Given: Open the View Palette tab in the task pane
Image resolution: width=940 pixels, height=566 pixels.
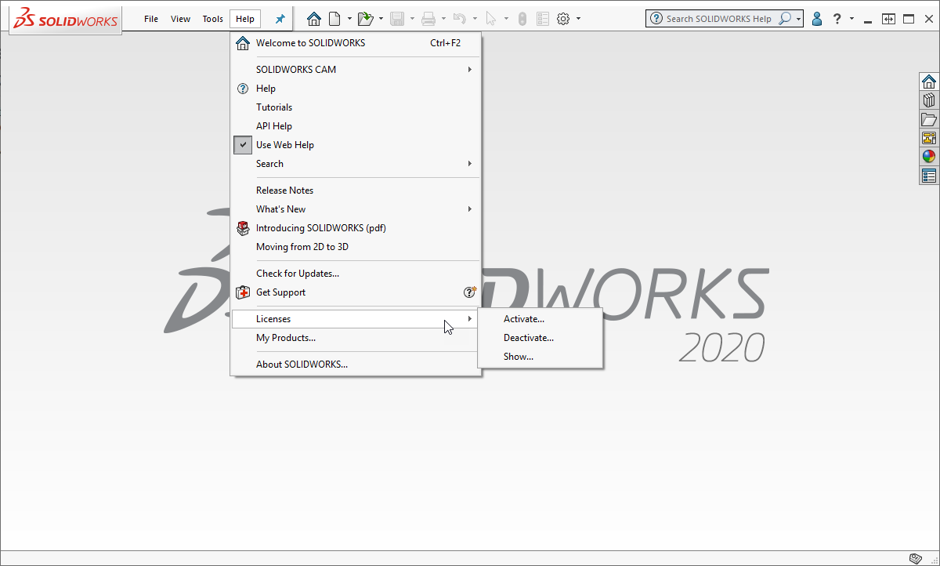Looking at the screenshot, I should pos(929,138).
